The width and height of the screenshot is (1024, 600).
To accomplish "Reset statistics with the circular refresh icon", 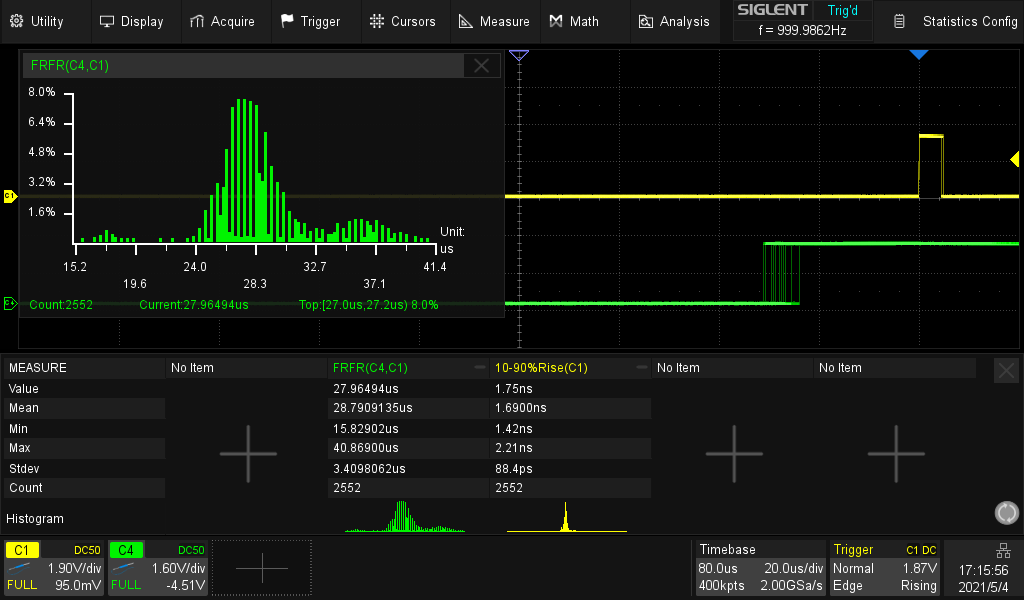I will click(x=1006, y=513).
